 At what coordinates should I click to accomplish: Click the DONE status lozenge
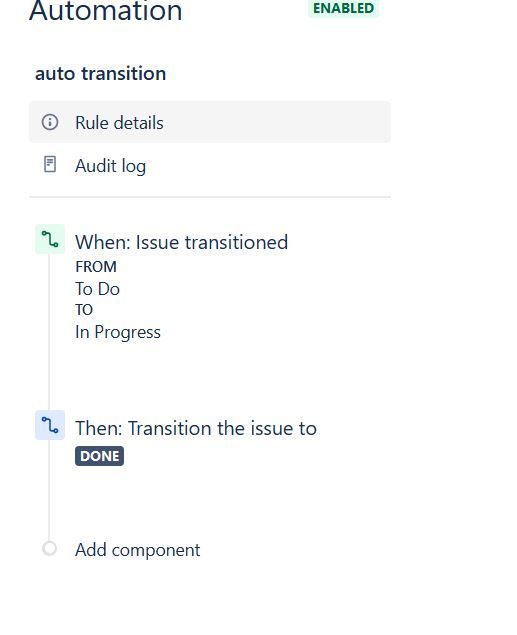(99, 456)
